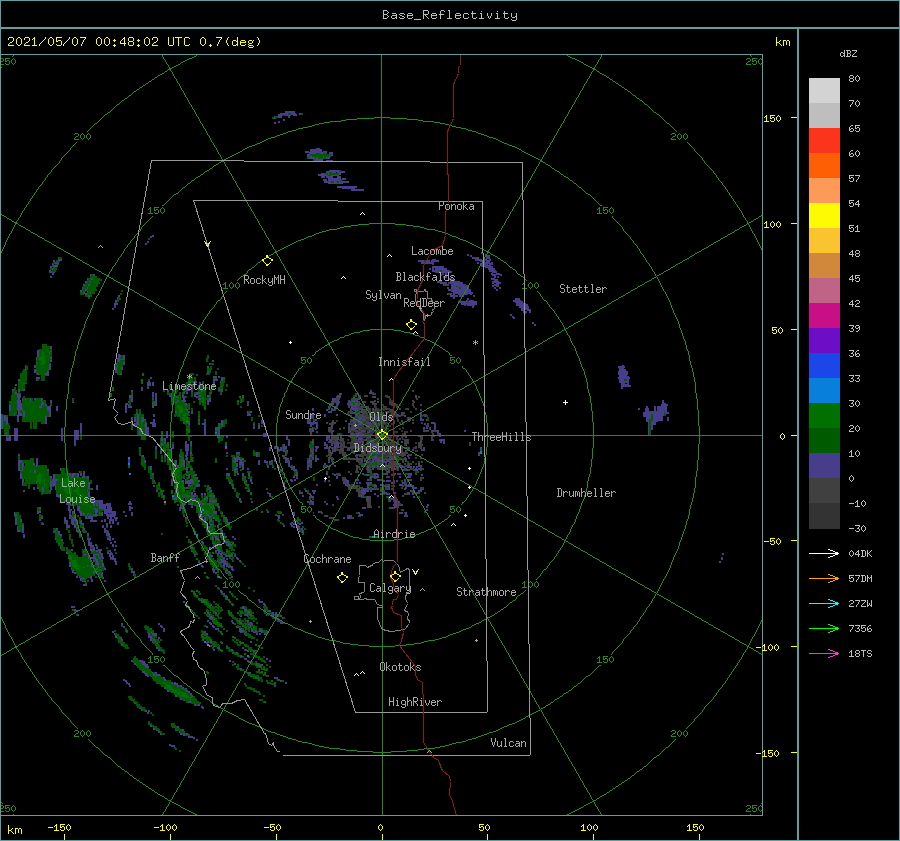Pick the bright green 30-20 dBZ swatch

pos(824,416)
